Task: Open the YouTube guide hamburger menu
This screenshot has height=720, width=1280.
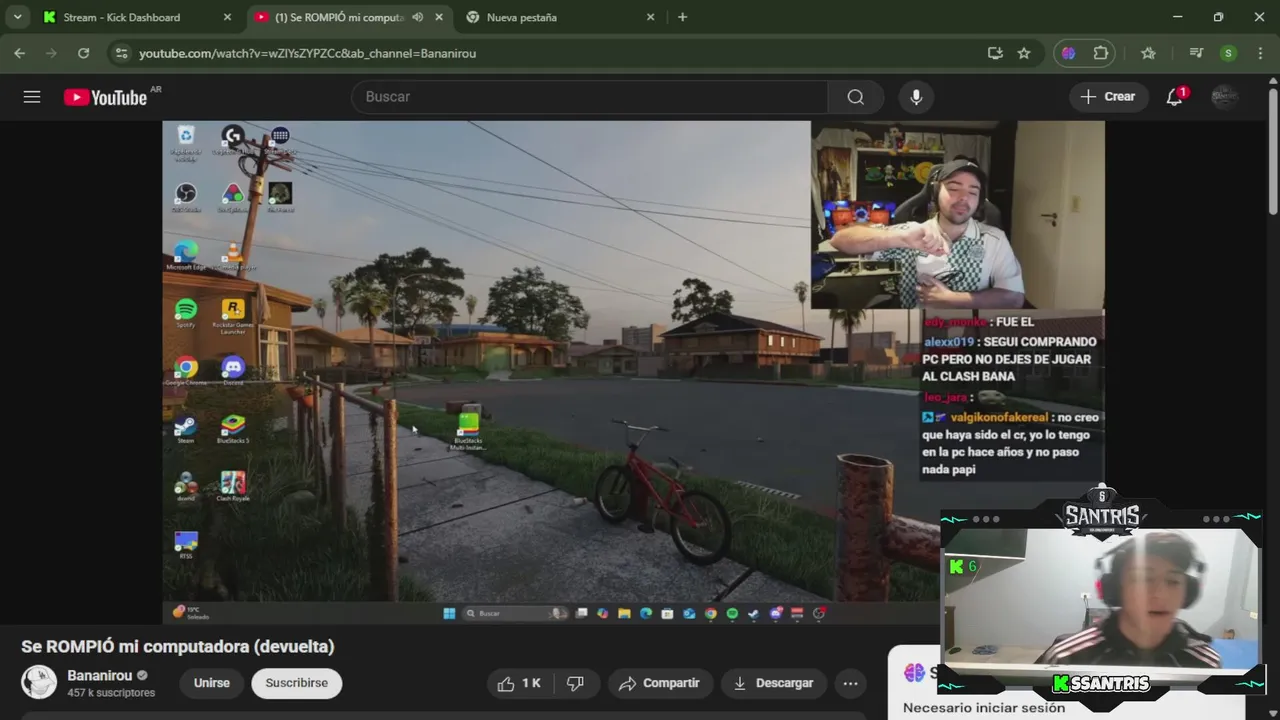Action: (32, 97)
